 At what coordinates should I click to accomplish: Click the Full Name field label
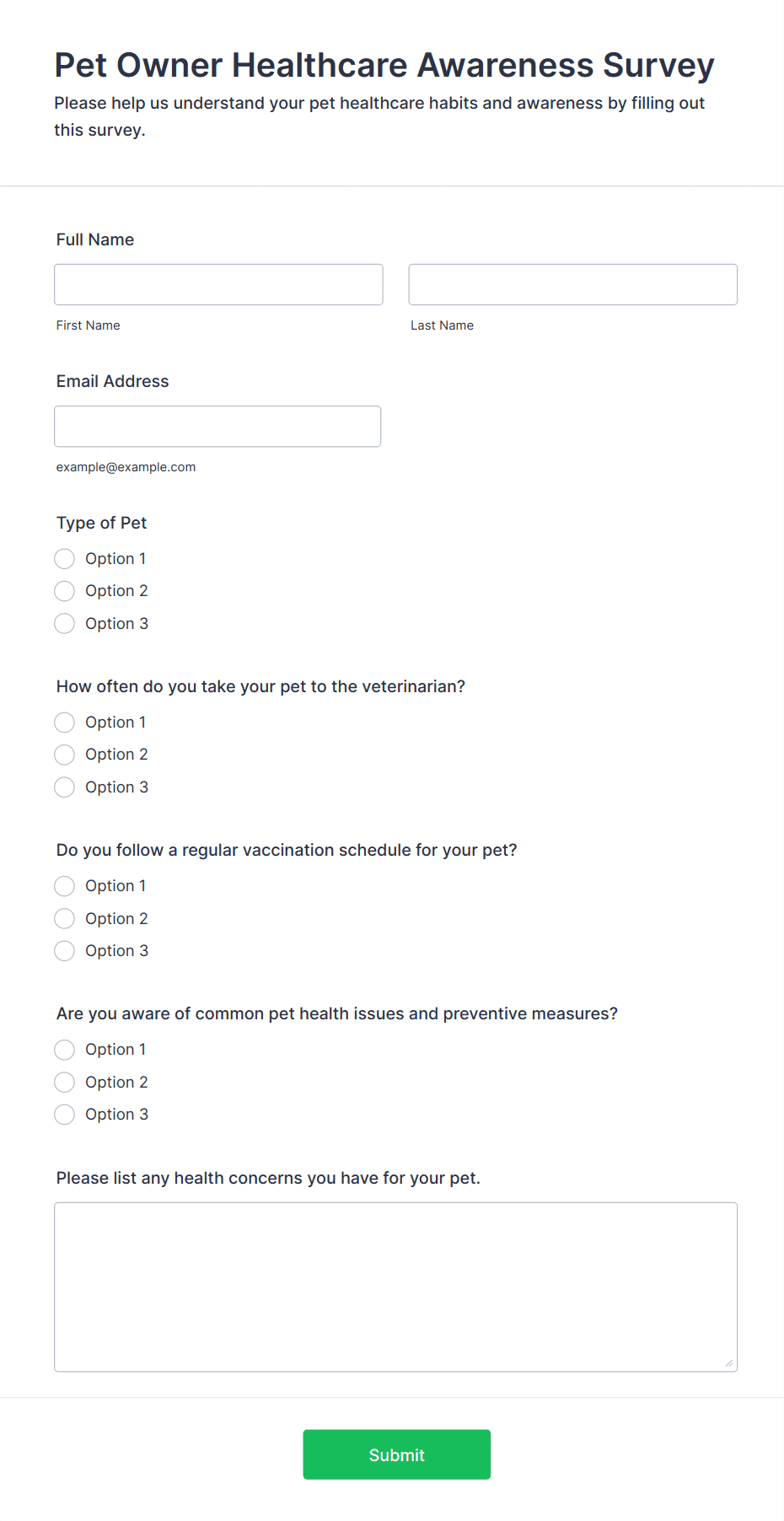pos(95,239)
